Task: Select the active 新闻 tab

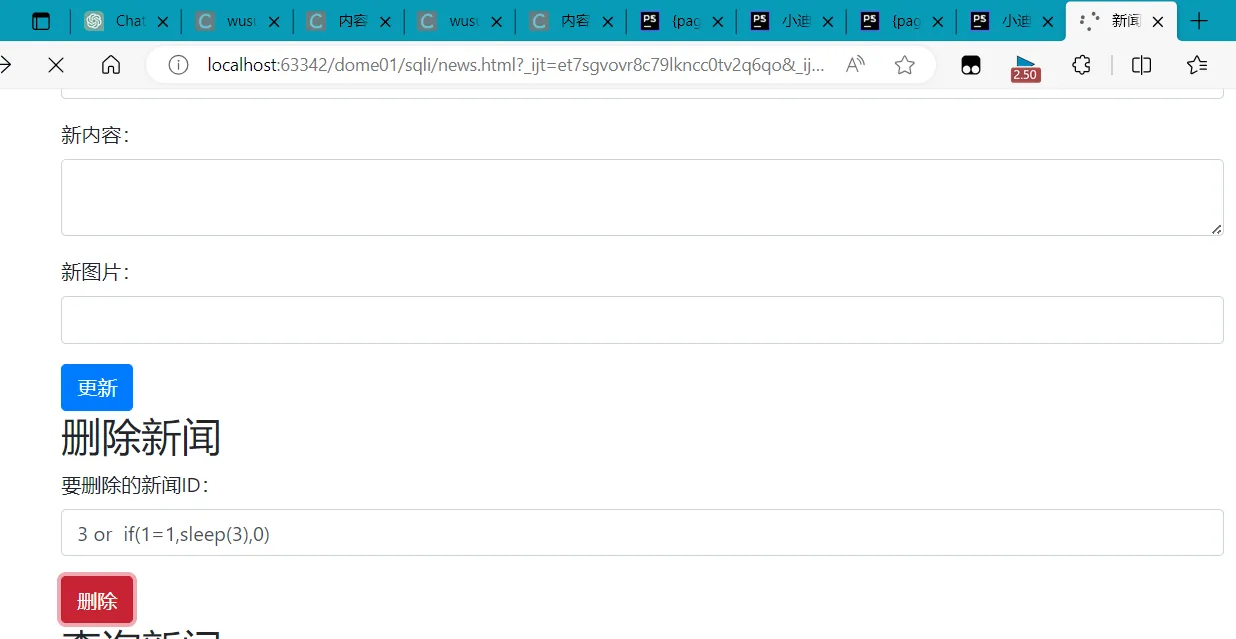Action: coord(1115,21)
